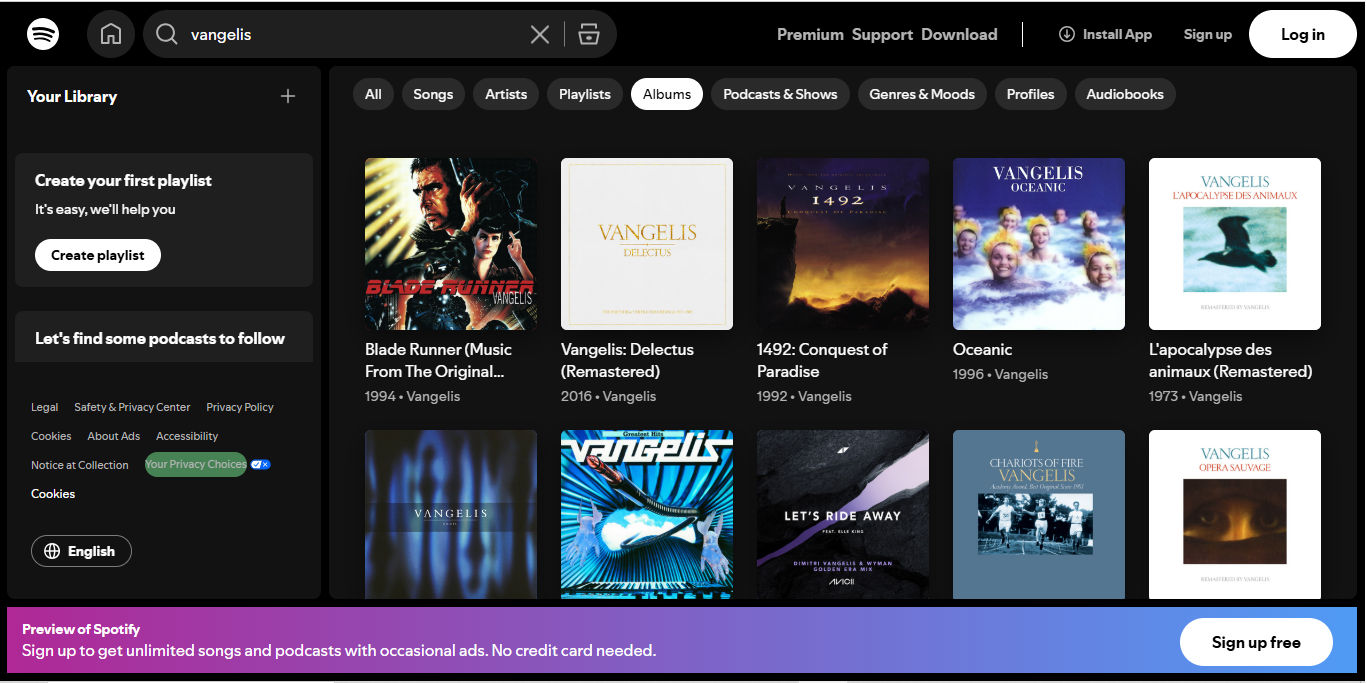Open Browse using the icon beside search
1367x683 pixels.
pos(589,33)
